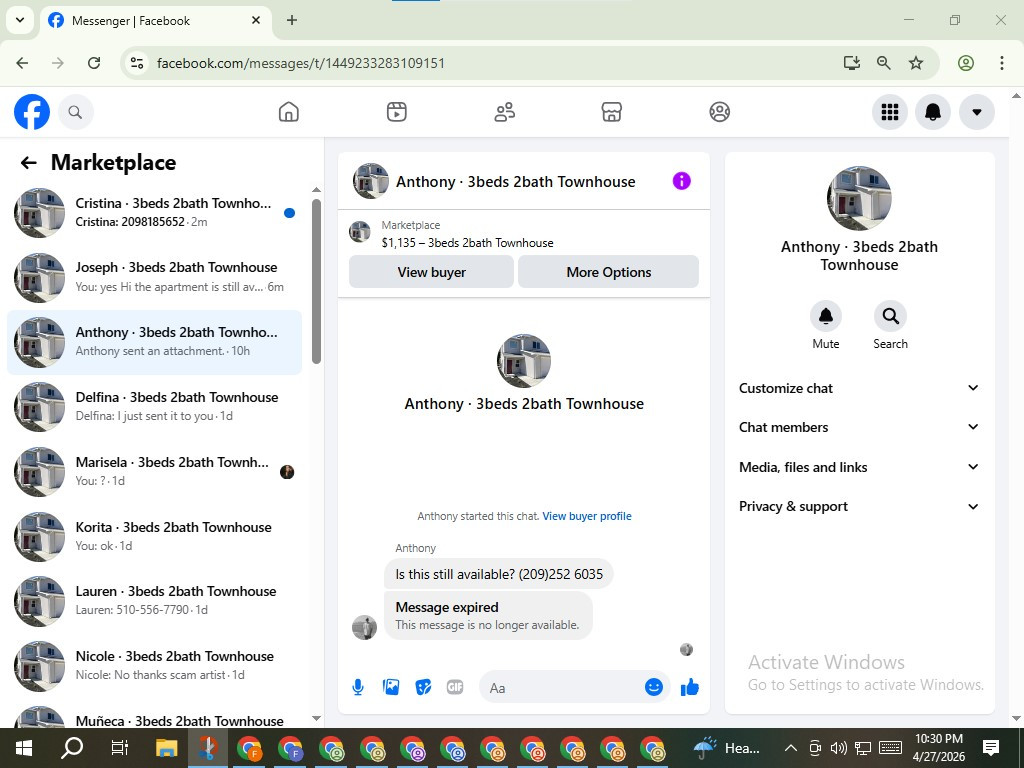Bookmark this page with the star icon
This screenshot has height=768, width=1024.
[x=916, y=63]
